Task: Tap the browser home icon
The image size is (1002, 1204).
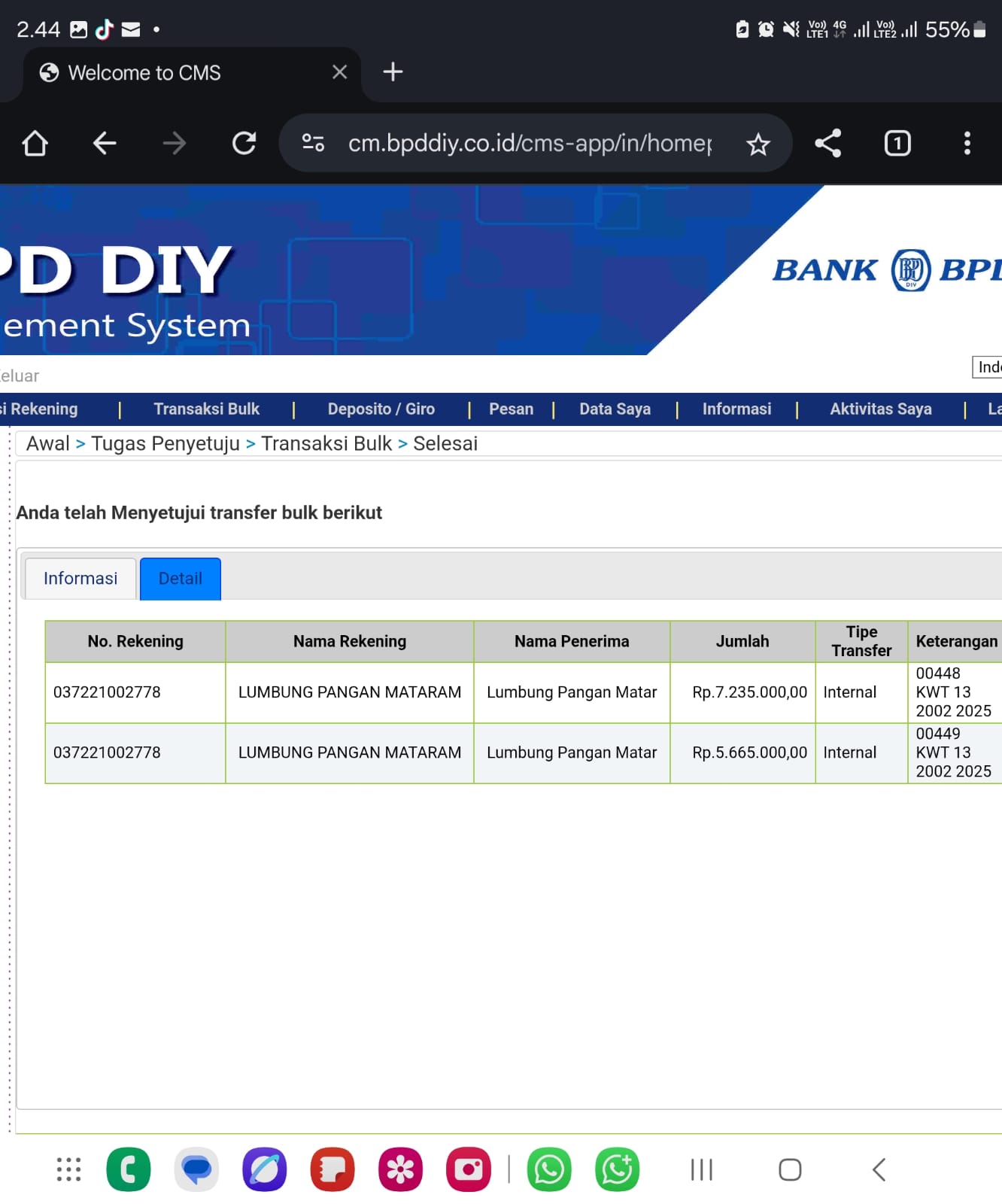Action: [x=35, y=143]
